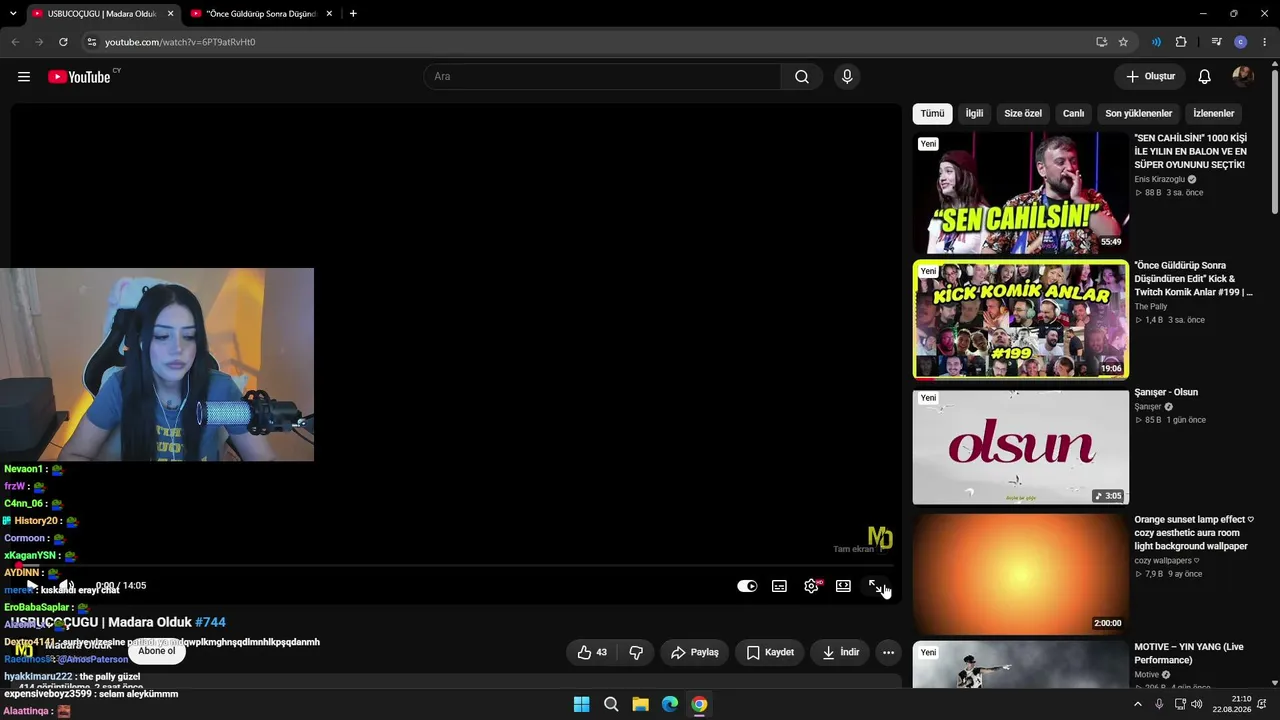1280x720 pixels.
Task: Open video settings gear
Action: tap(811, 586)
